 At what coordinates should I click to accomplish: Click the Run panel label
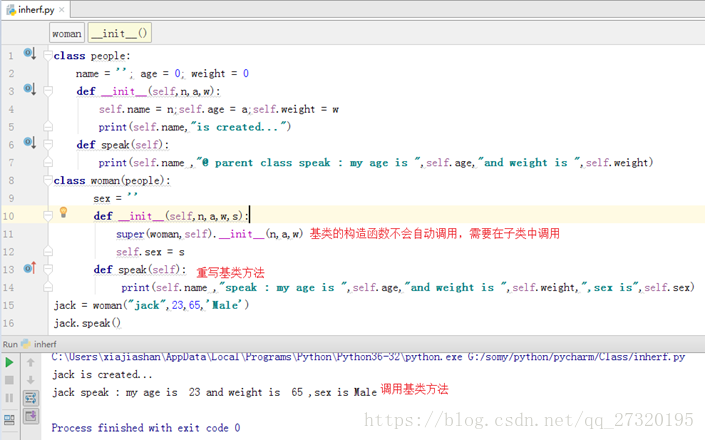click(x=10, y=344)
